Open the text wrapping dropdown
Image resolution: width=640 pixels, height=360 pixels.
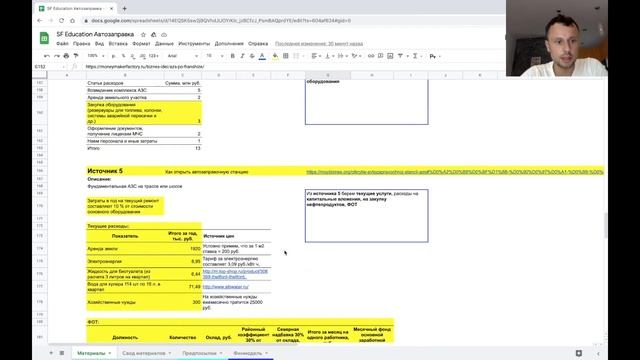pos(342,56)
